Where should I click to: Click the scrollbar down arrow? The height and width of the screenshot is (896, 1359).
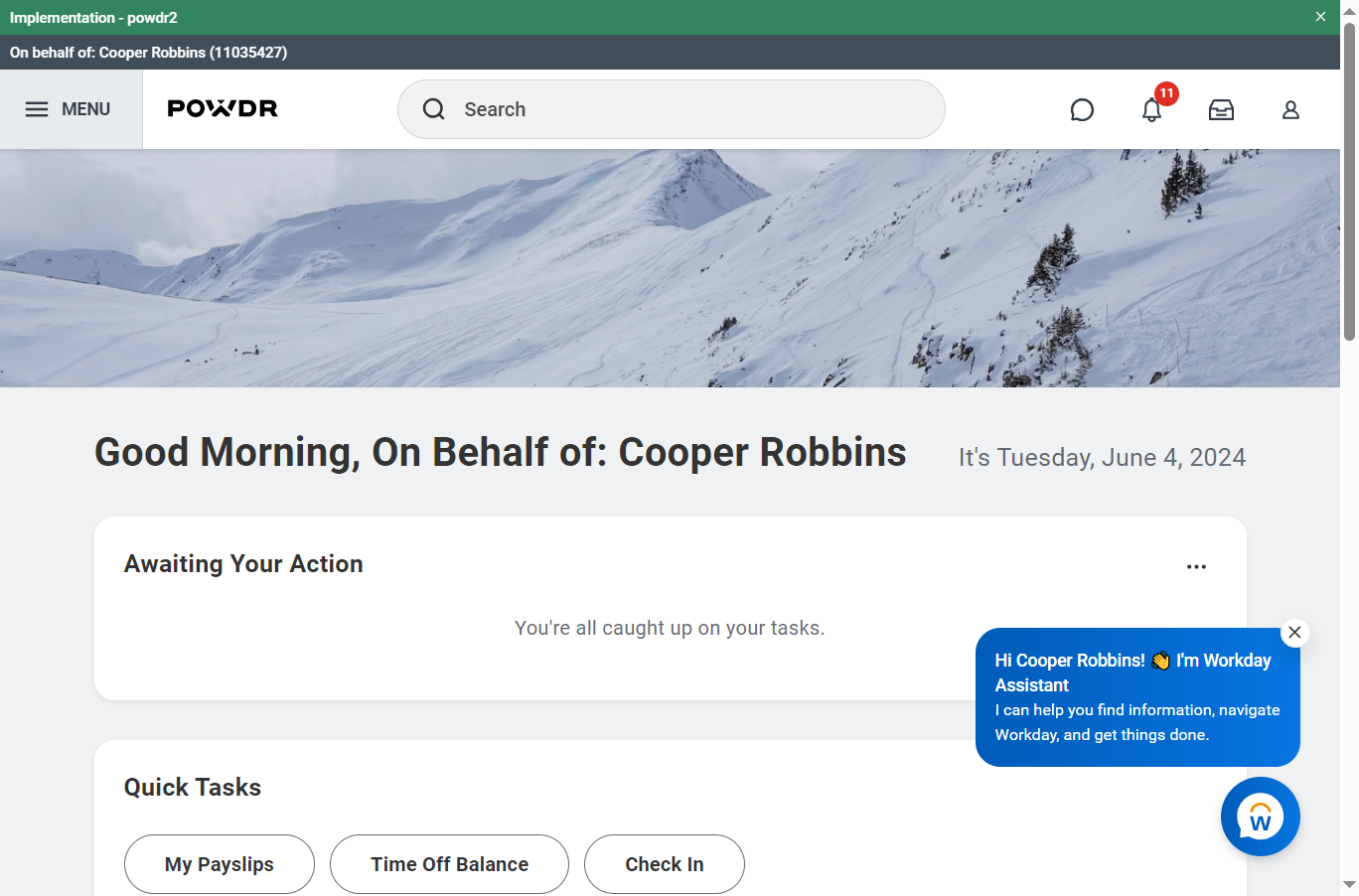click(x=1349, y=884)
